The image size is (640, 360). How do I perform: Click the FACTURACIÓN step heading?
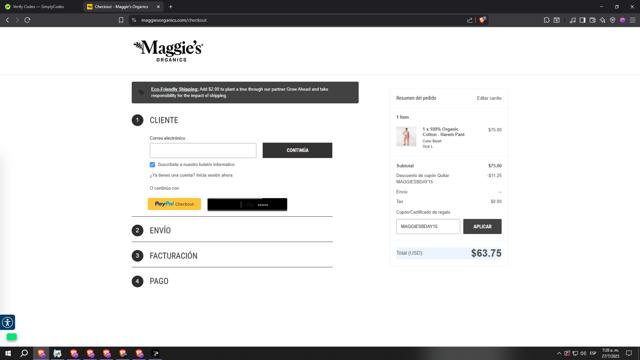(x=173, y=256)
